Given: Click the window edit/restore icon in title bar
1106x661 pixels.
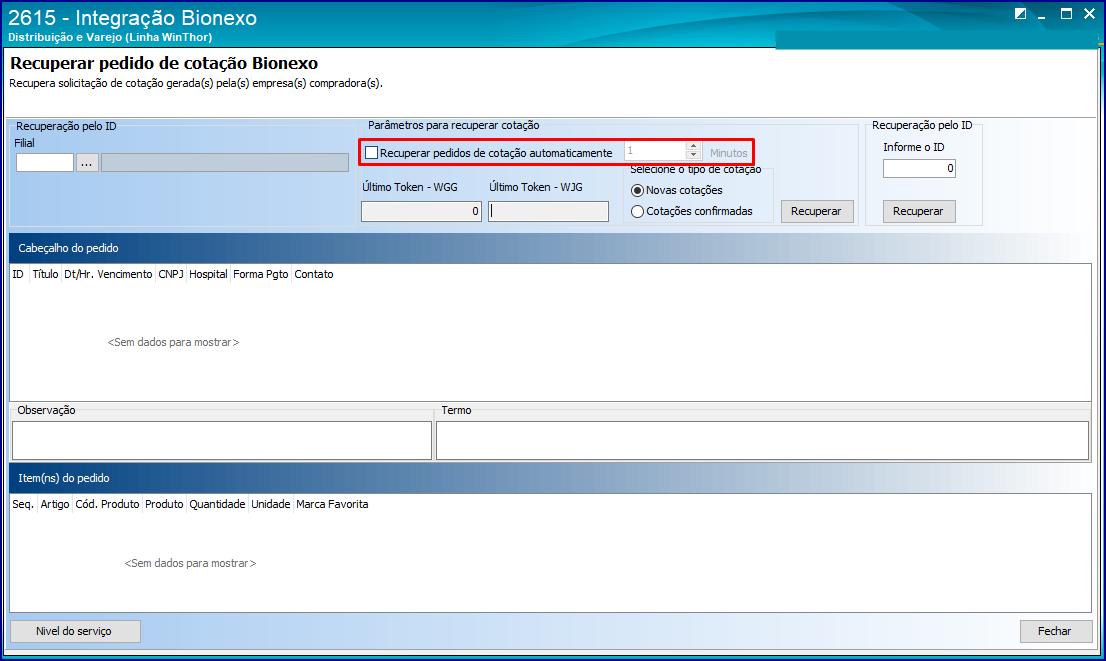Looking at the screenshot, I should tap(1021, 14).
